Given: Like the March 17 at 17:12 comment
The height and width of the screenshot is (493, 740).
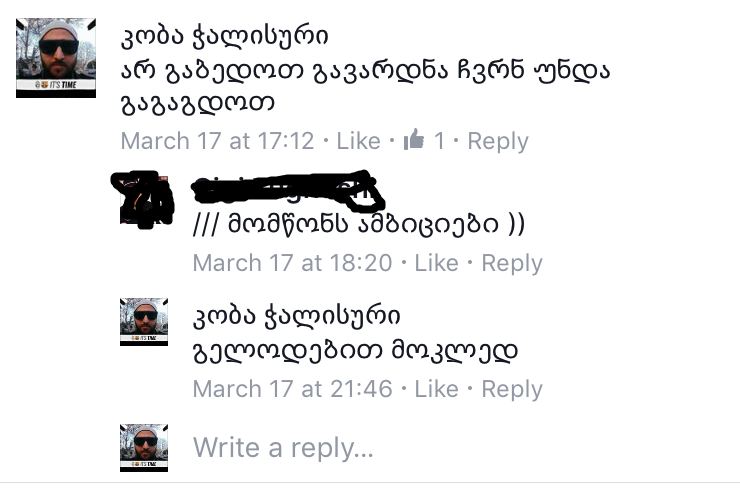Looking at the screenshot, I should [x=358, y=141].
